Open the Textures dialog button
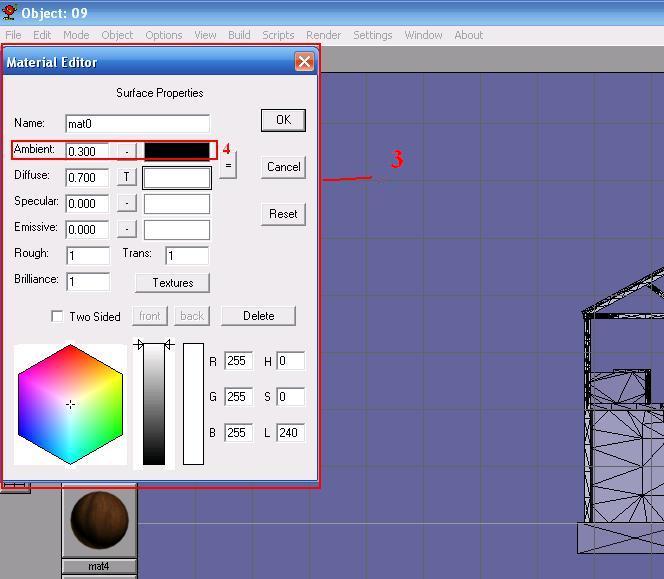 coord(172,283)
